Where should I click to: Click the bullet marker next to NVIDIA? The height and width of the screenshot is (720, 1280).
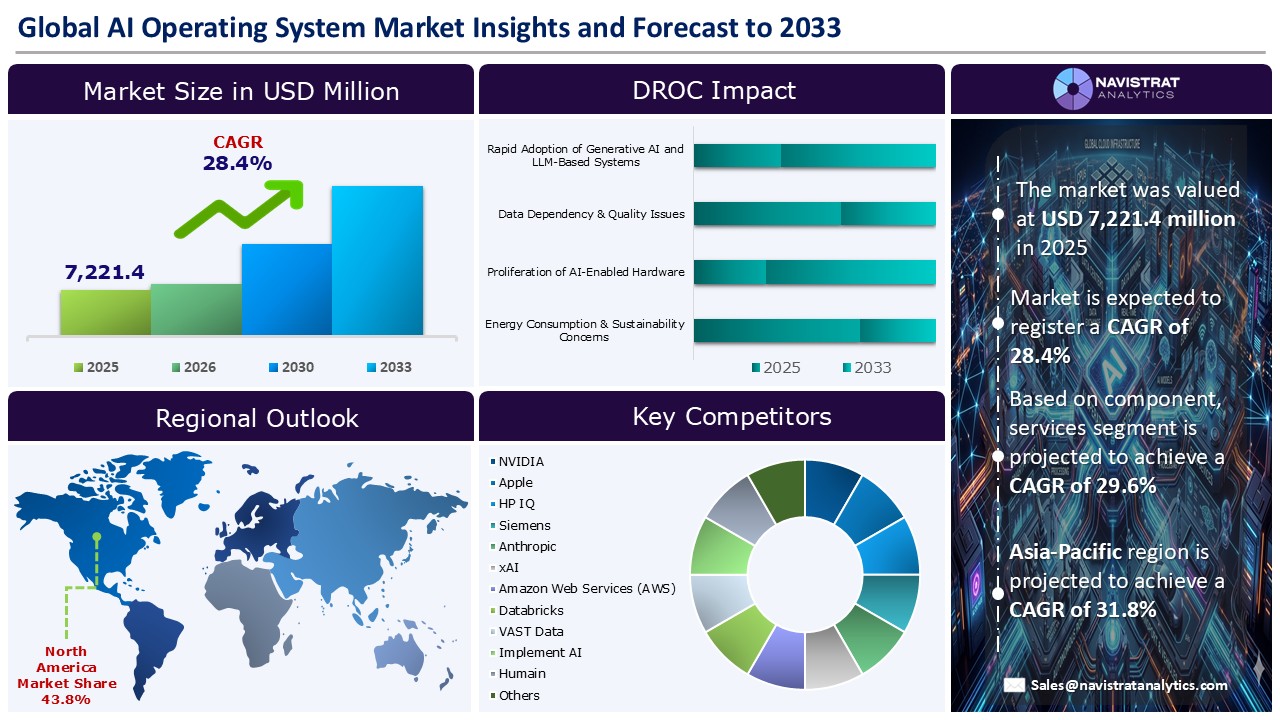(x=491, y=461)
